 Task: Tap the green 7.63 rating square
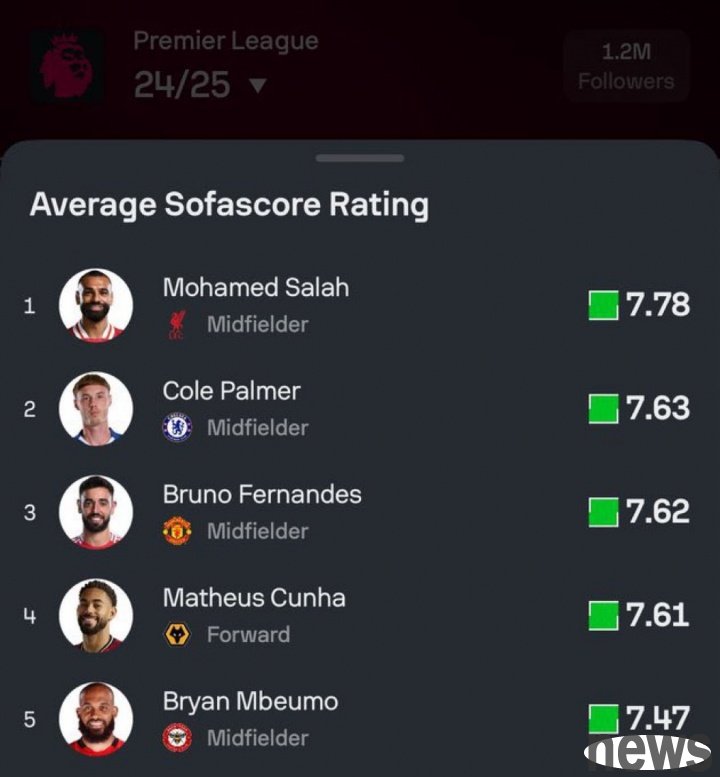(603, 409)
